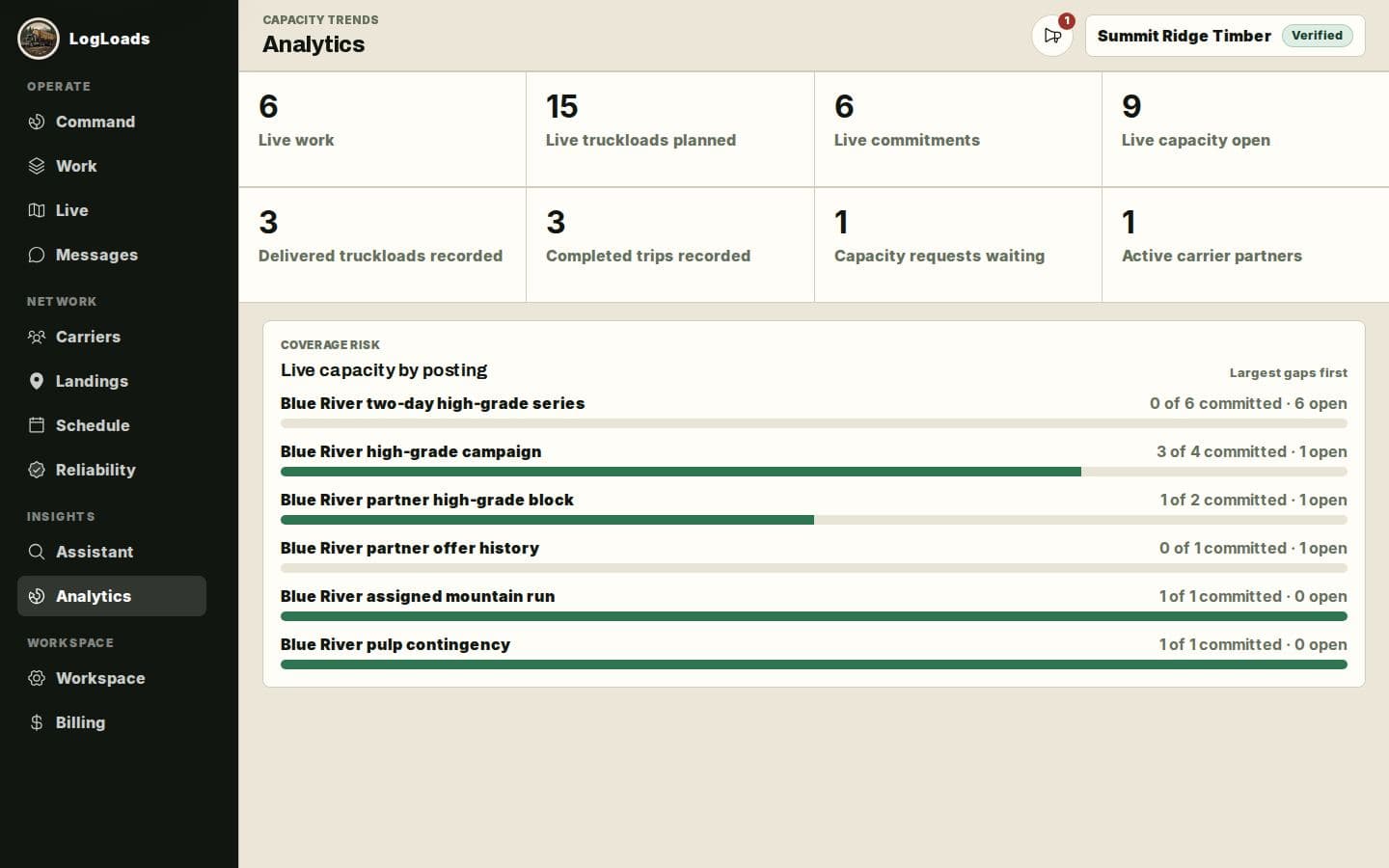The height and width of the screenshot is (868, 1389).
Task: Click the Carriers people icon
Action: (37, 337)
